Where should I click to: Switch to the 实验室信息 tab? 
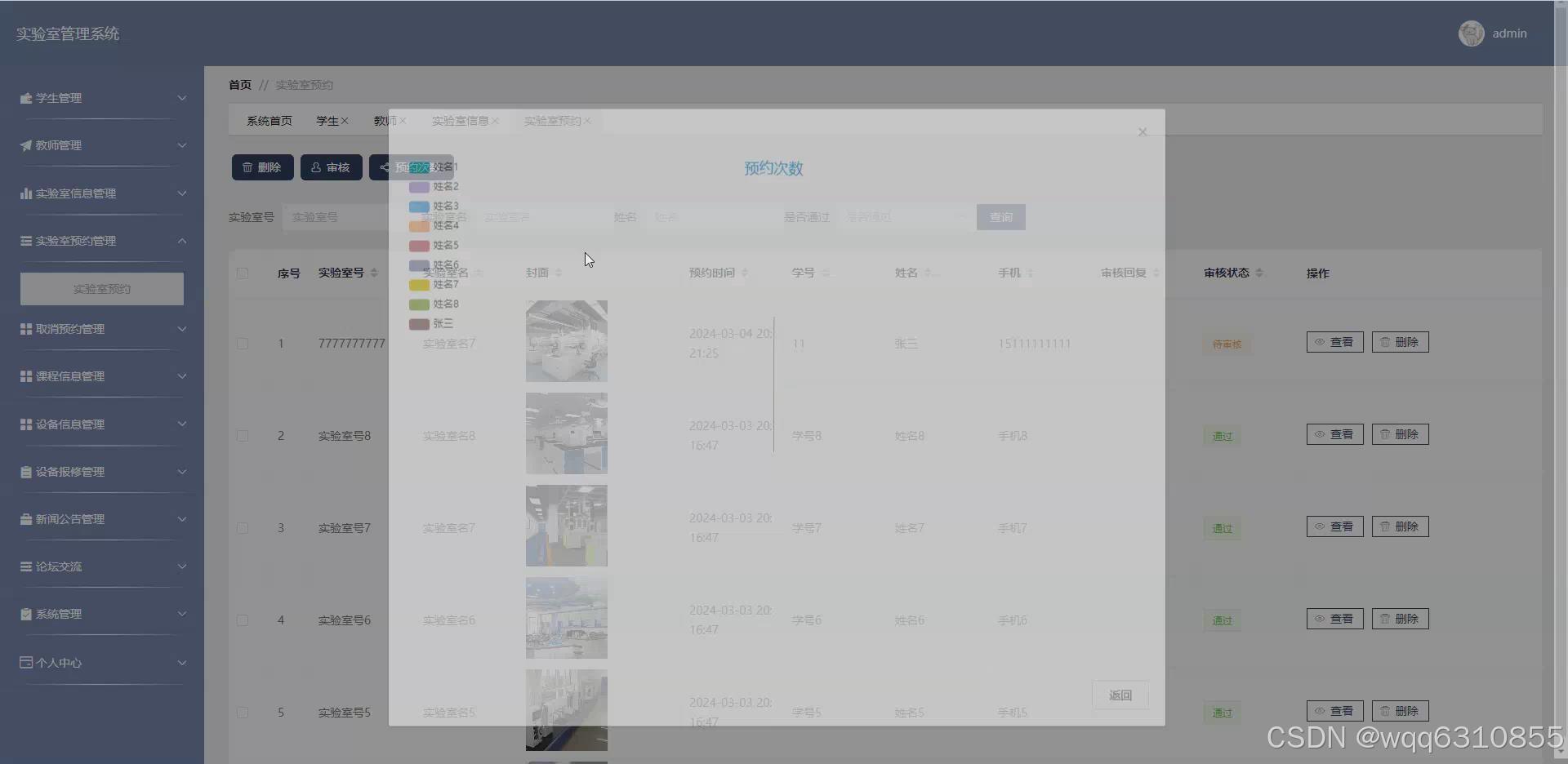click(460, 121)
